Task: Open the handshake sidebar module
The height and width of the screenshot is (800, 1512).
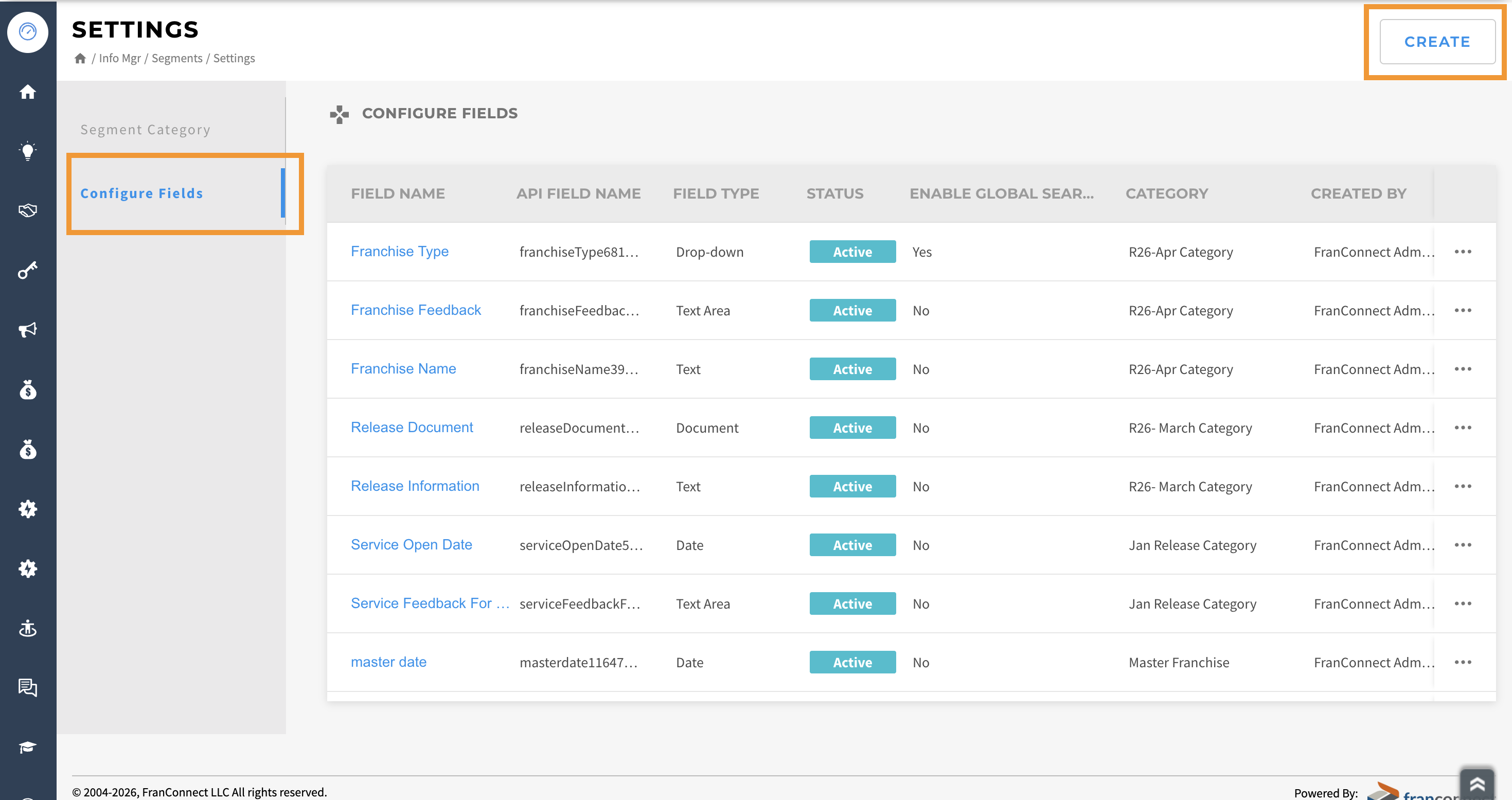Action: [28, 211]
